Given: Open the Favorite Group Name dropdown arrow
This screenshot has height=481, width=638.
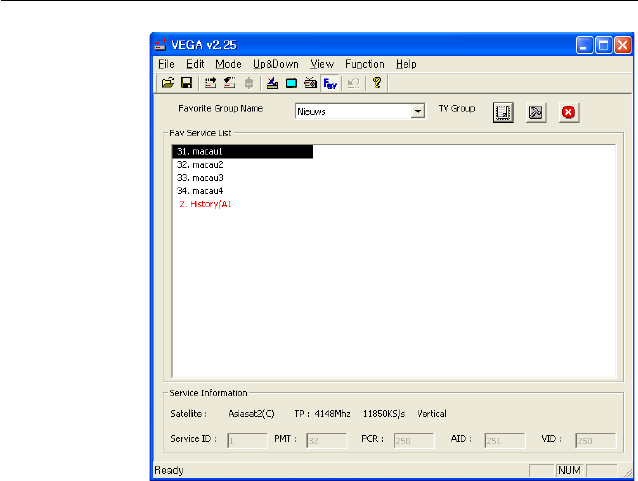Looking at the screenshot, I should (417, 111).
